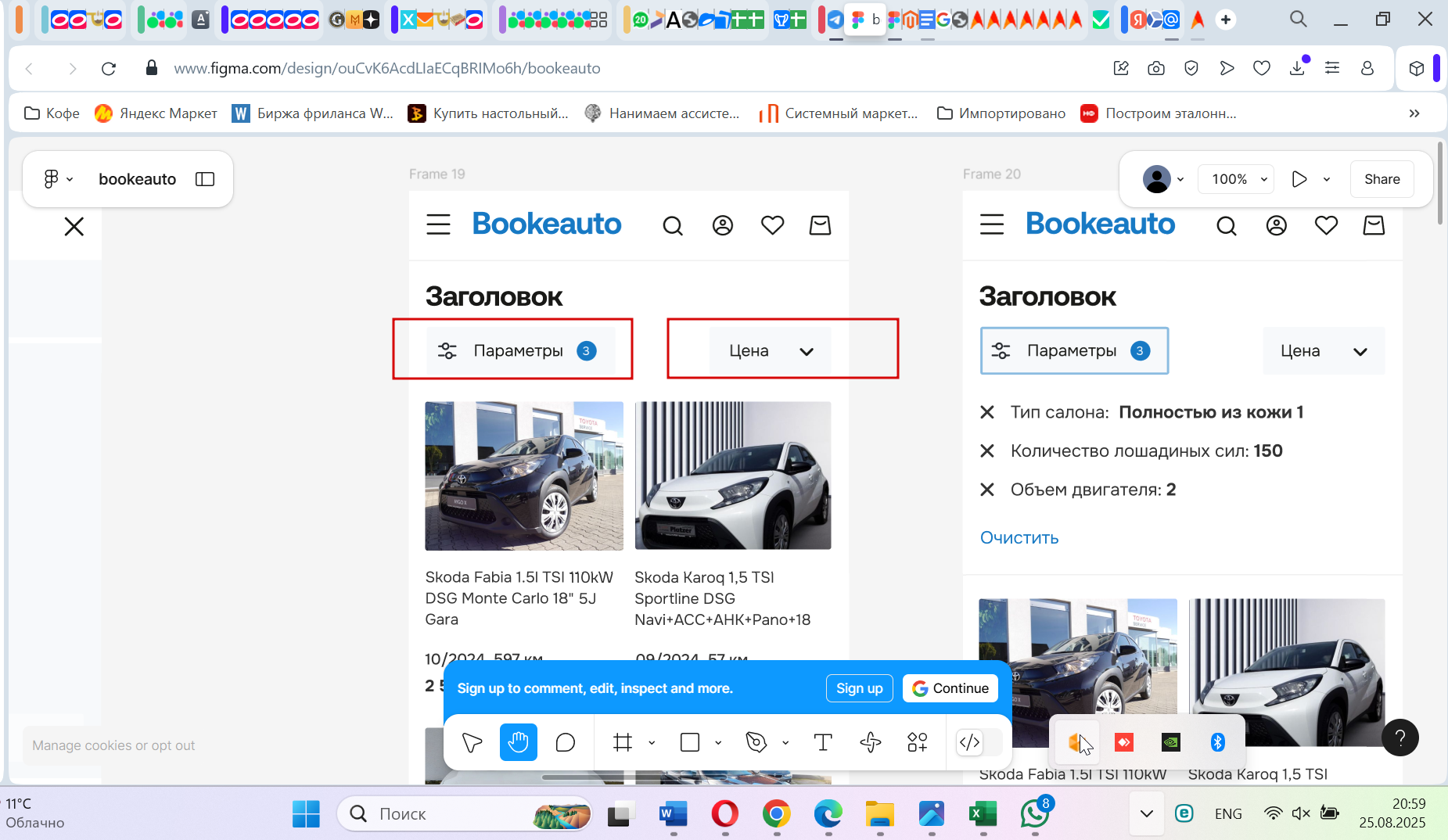Click shopping bag icon in Frame 20
The height and width of the screenshot is (840, 1448).
[x=1374, y=225]
